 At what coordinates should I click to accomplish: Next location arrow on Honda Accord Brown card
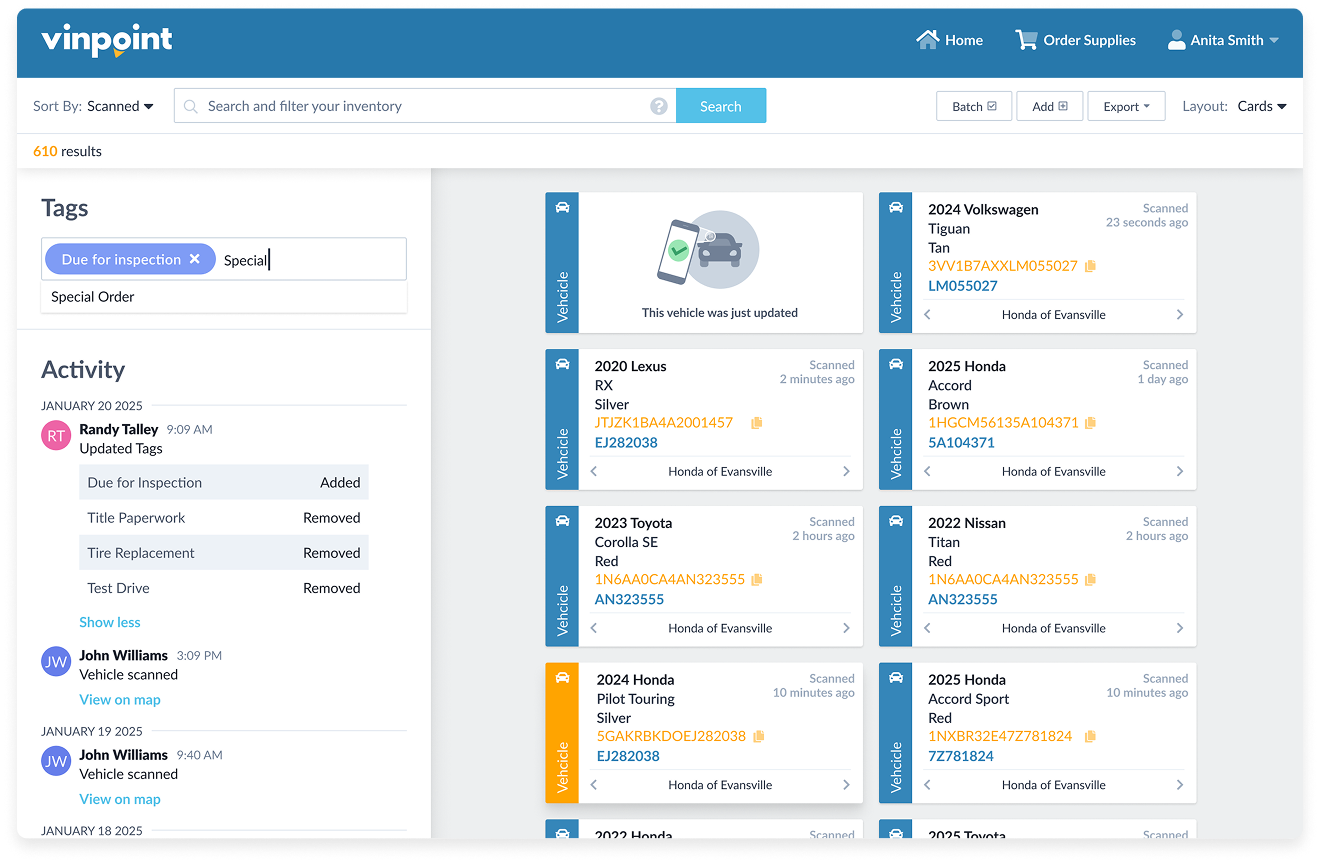[x=1180, y=471]
